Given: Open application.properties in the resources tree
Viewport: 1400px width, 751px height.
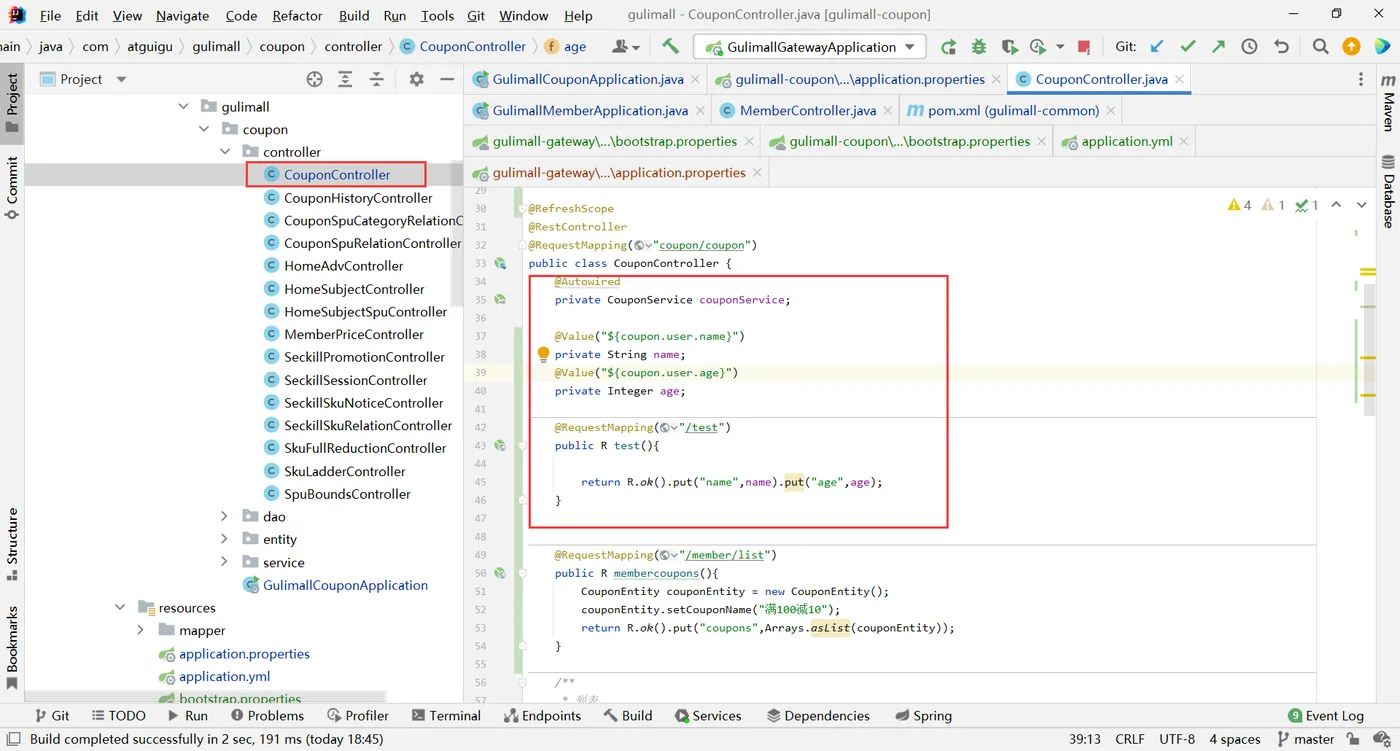Looking at the screenshot, I should click(x=244, y=653).
